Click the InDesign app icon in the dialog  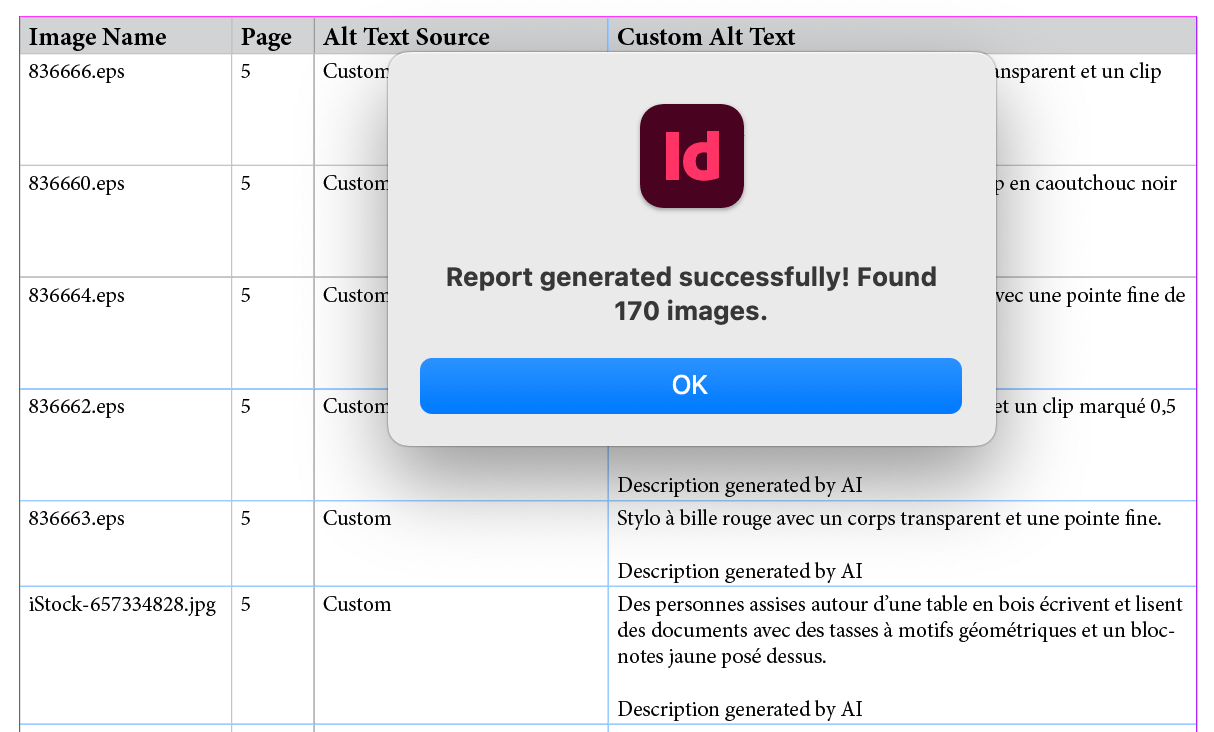click(692, 156)
